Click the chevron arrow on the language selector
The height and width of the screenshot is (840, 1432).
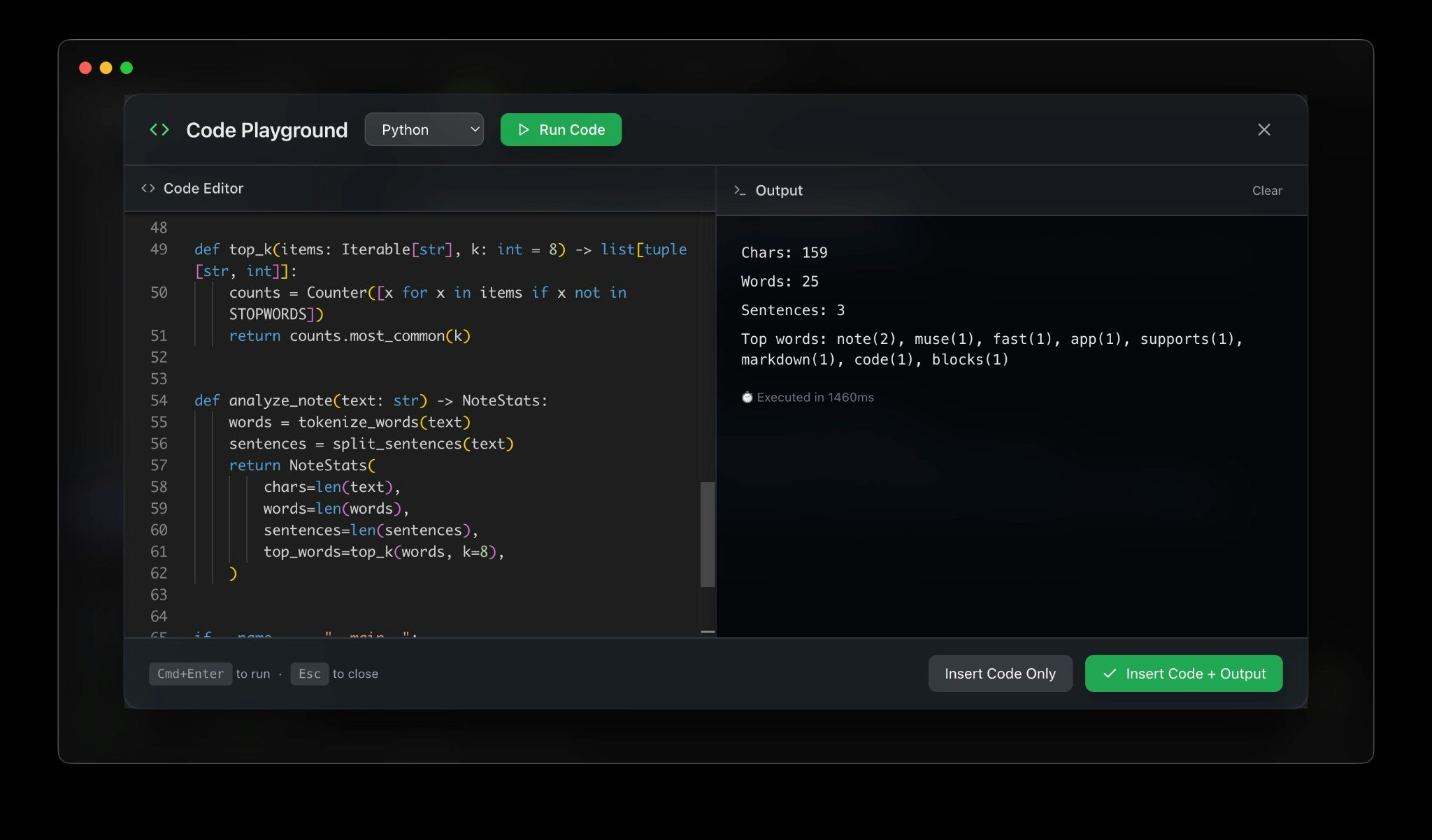pos(474,130)
